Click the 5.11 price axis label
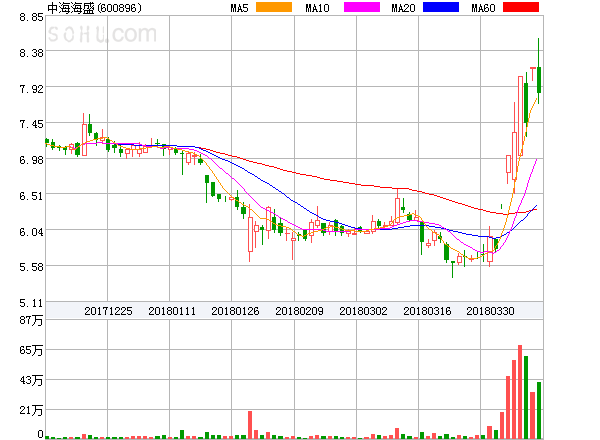This screenshot has width=600, height=440. (31, 303)
